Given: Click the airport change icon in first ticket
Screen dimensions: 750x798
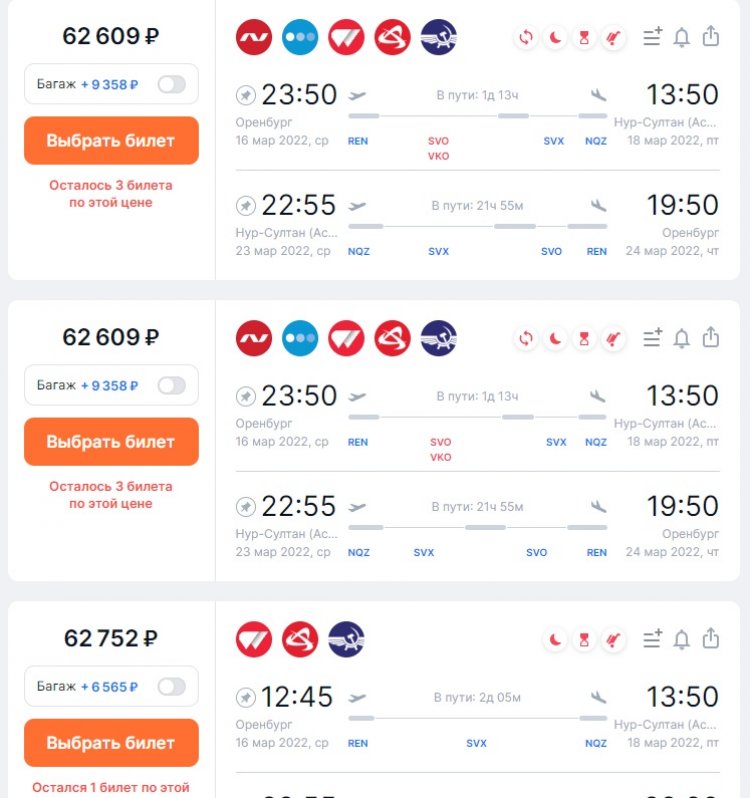Looking at the screenshot, I should point(526,37).
